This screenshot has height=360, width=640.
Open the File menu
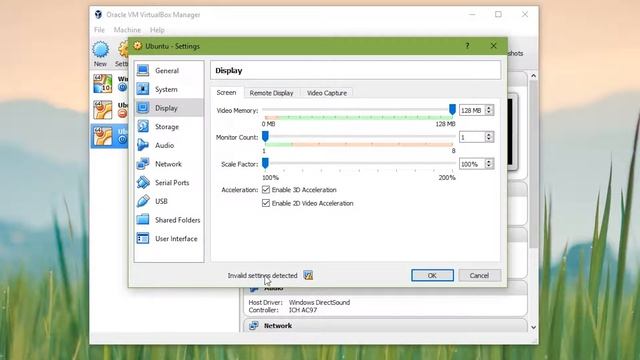click(x=99, y=30)
